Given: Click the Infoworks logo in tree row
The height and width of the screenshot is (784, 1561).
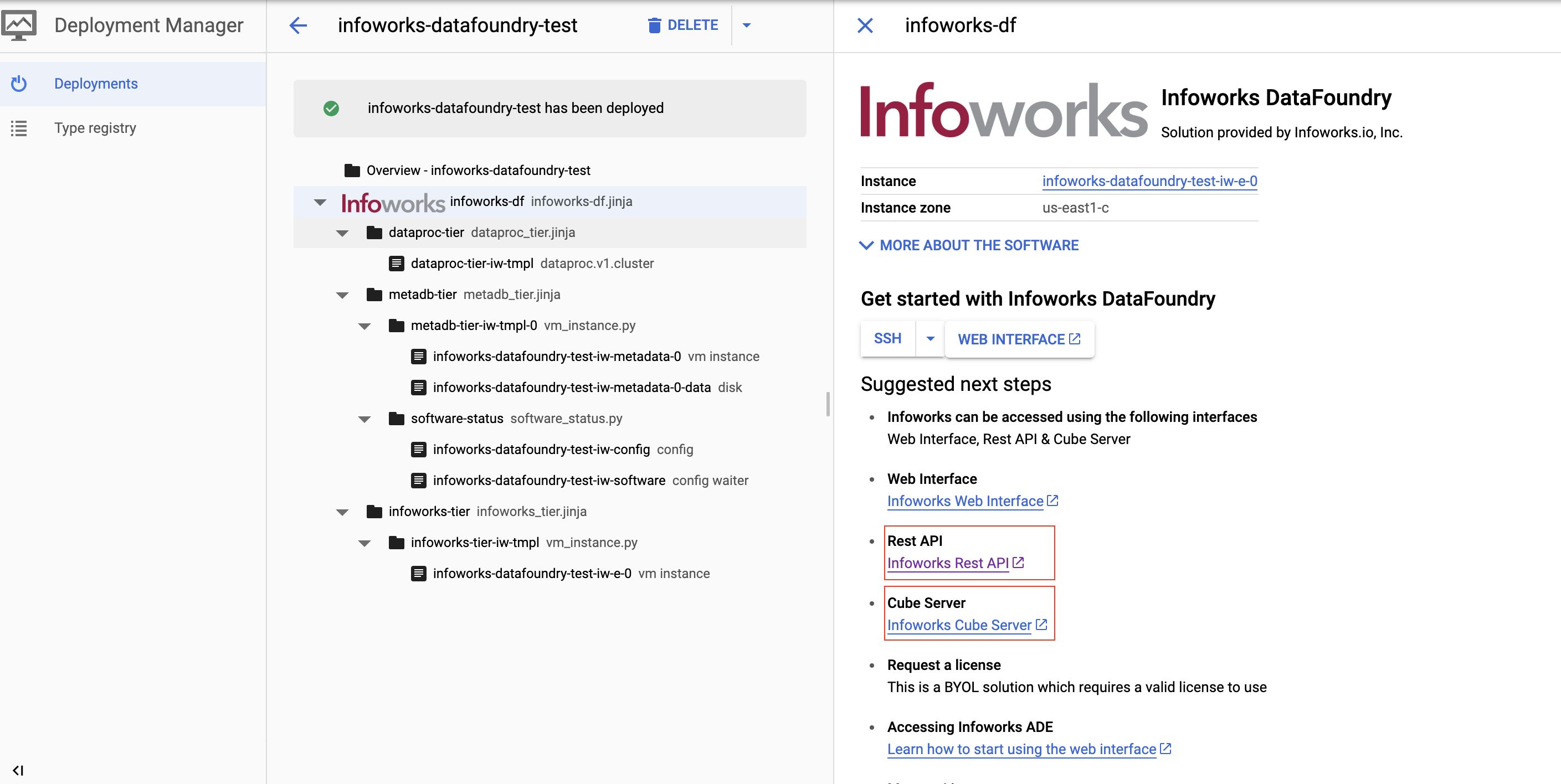Looking at the screenshot, I should (x=393, y=203).
